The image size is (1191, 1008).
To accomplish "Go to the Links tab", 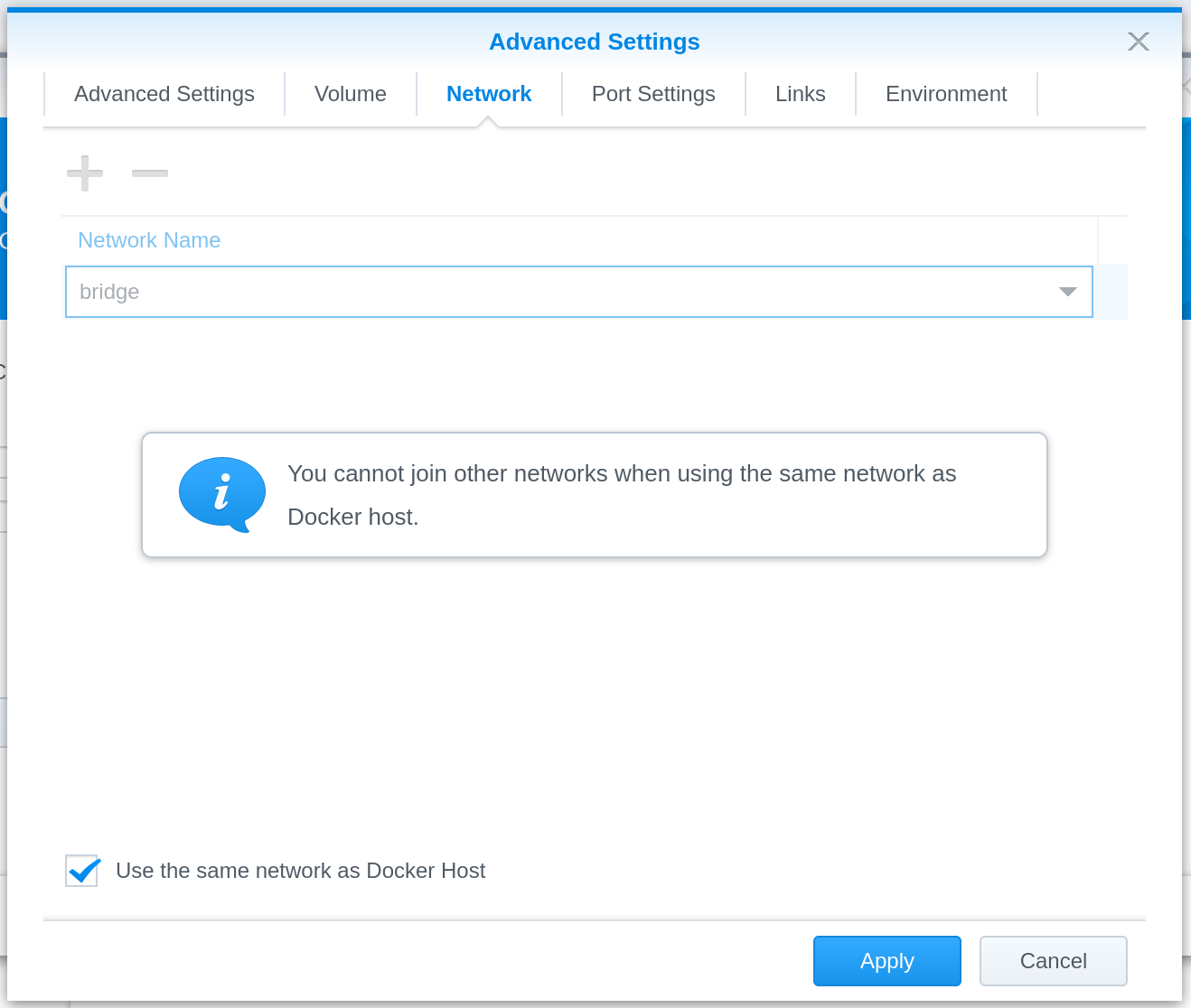I will coord(800,93).
